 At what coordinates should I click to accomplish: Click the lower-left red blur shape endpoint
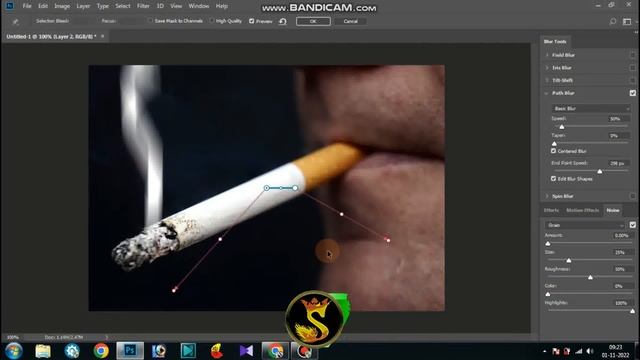coord(174,290)
